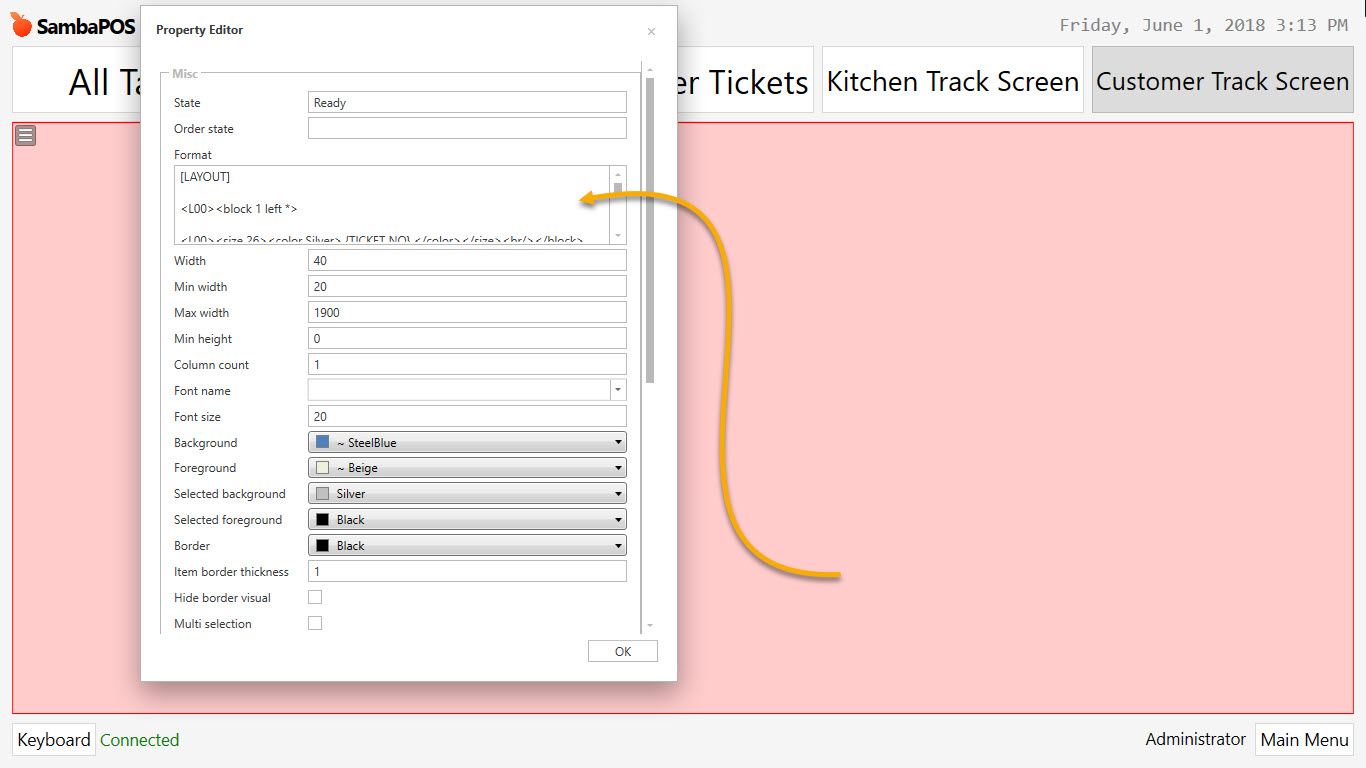This screenshot has width=1366, height=768.
Task: Enable the Hide border visual checkbox
Action: (x=315, y=596)
